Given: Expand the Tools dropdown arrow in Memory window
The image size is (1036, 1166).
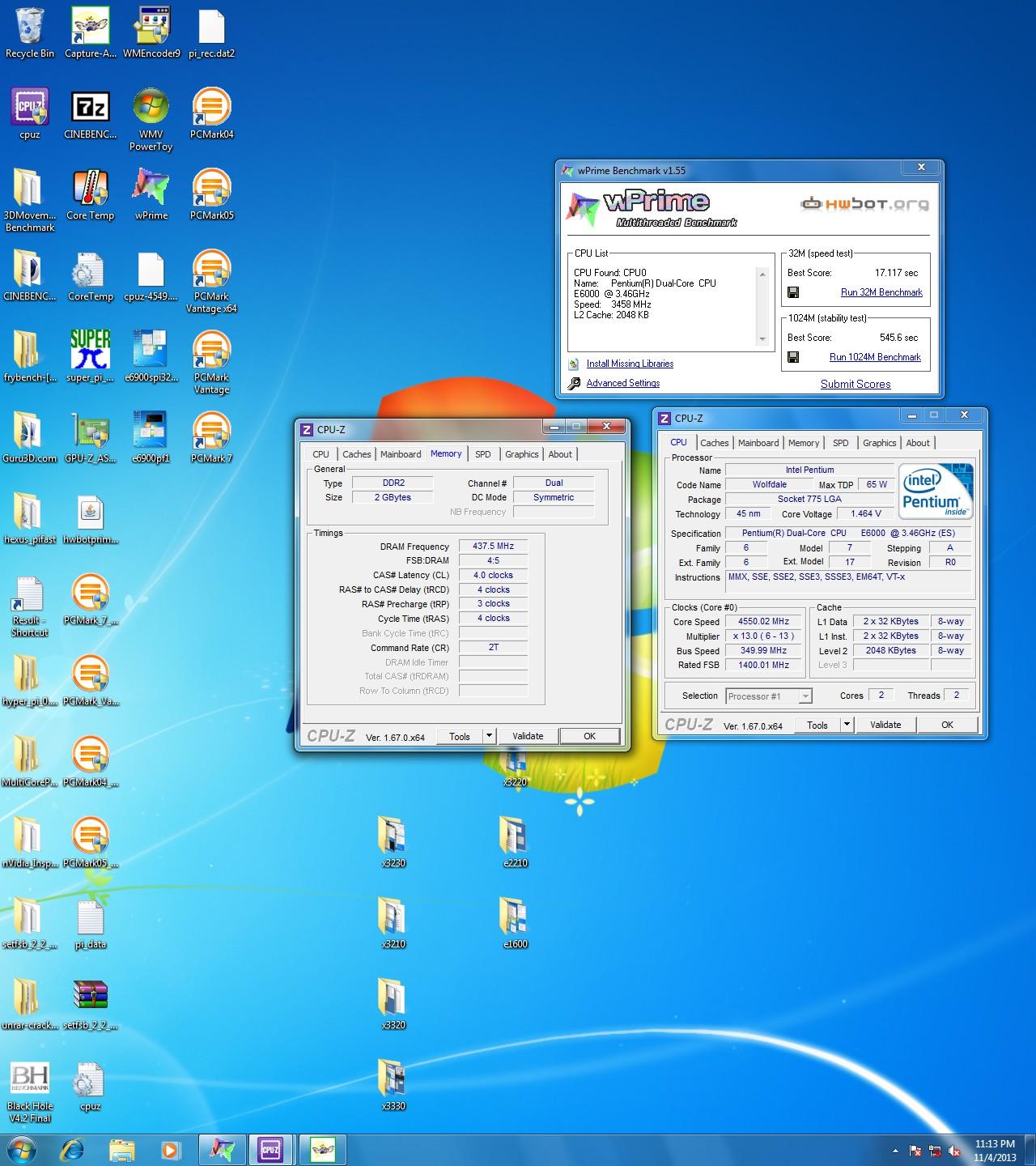Looking at the screenshot, I should 489,736.
